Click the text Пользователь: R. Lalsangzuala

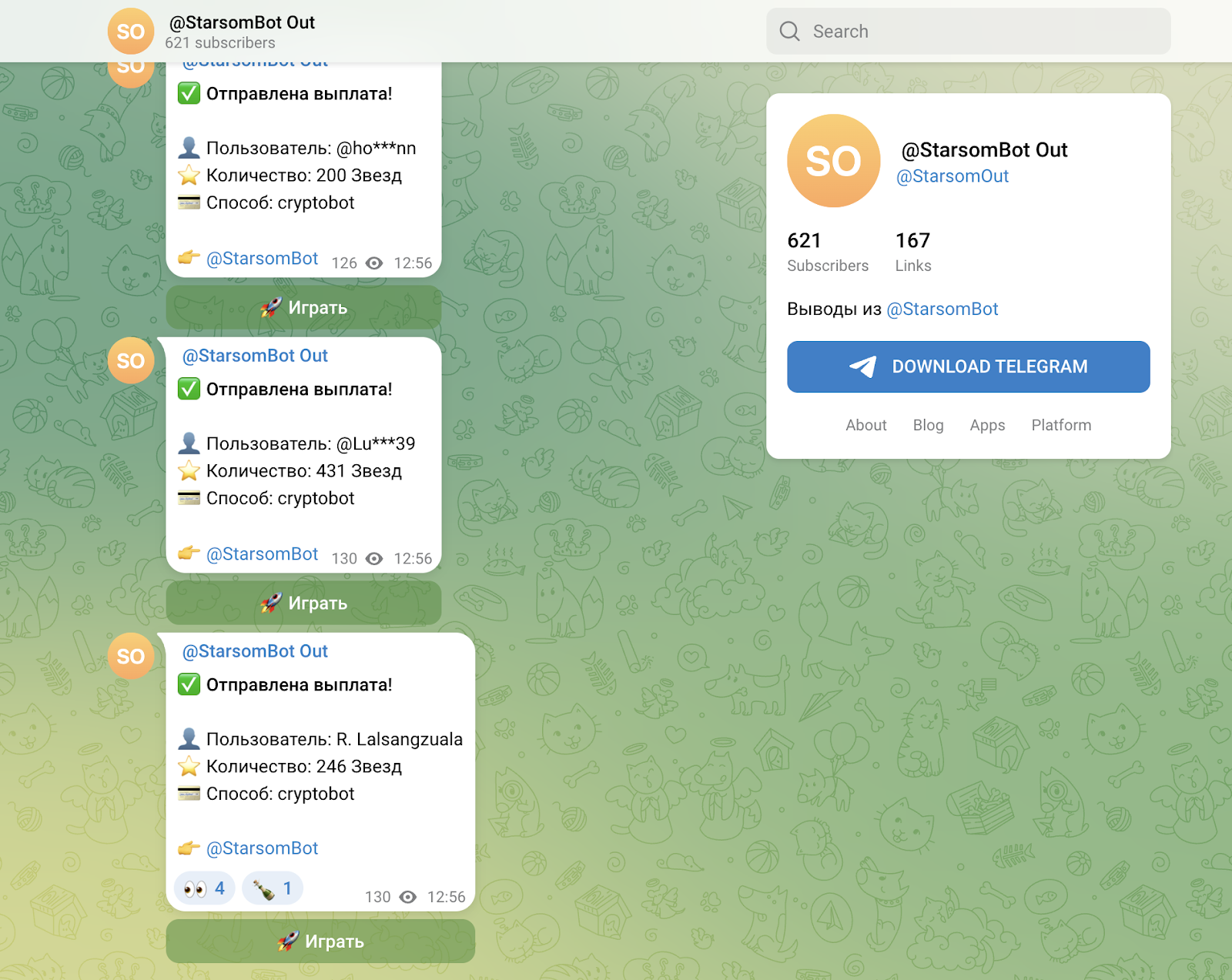pos(335,739)
